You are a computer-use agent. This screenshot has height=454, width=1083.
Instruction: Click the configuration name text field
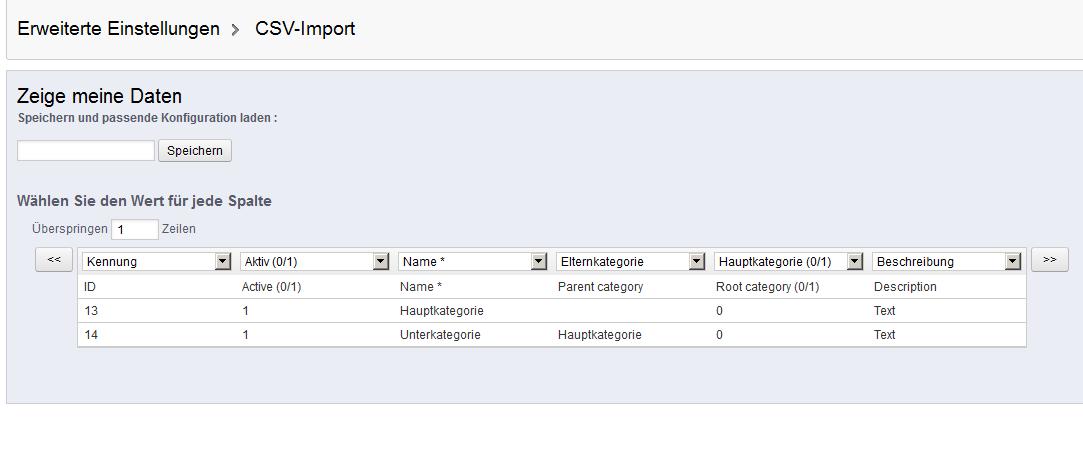(x=86, y=151)
